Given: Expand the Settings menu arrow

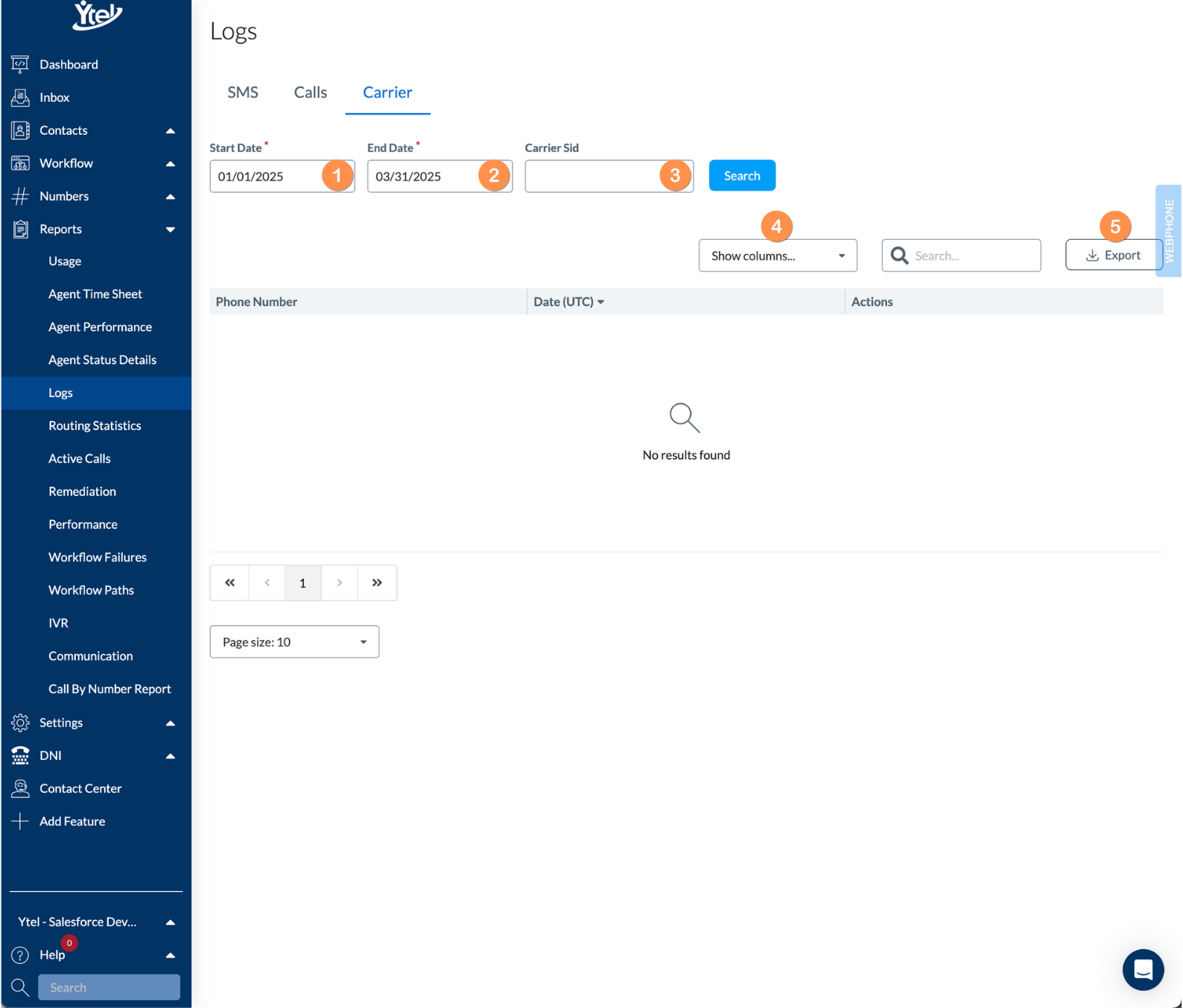Looking at the screenshot, I should (x=171, y=723).
